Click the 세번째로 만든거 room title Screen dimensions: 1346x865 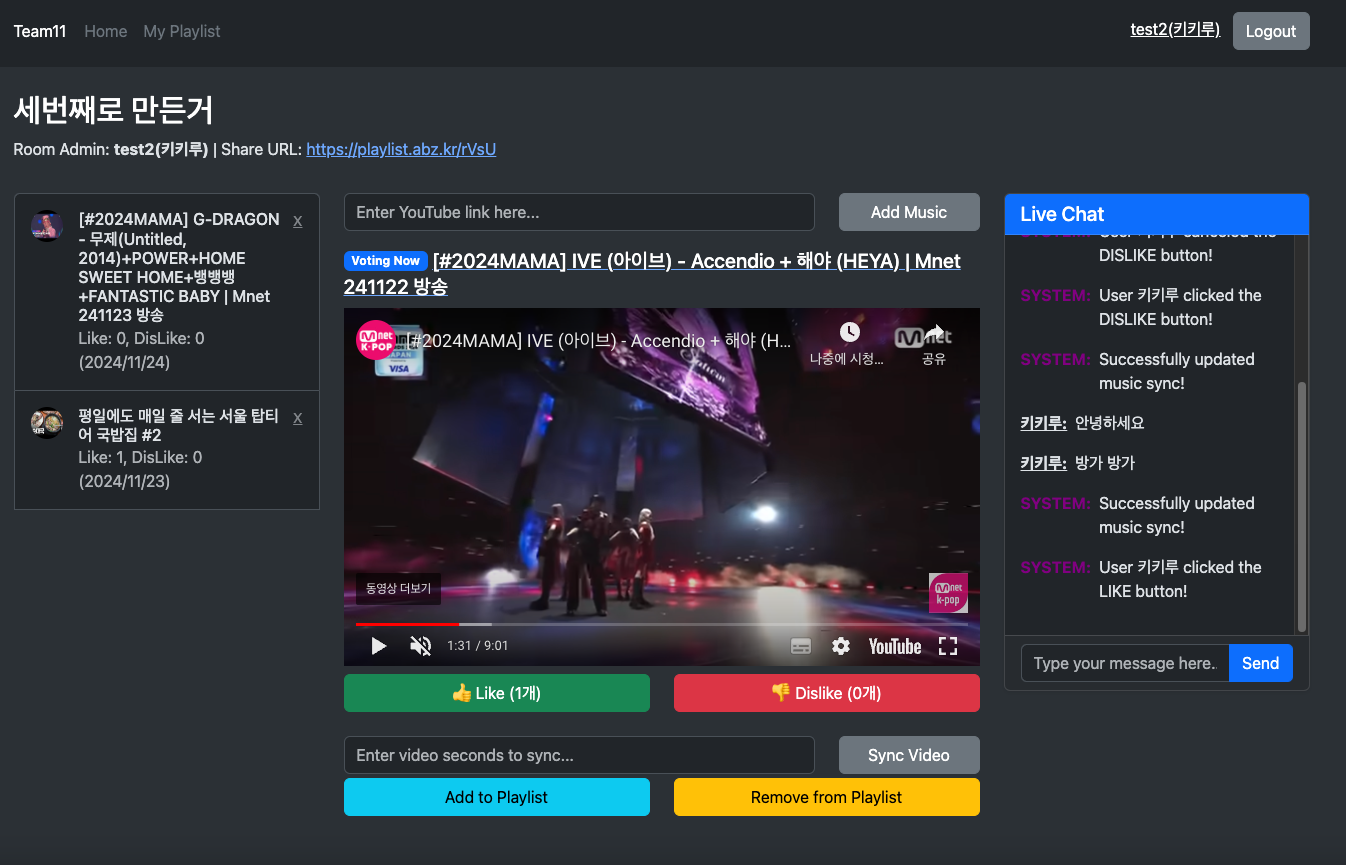[113, 110]
